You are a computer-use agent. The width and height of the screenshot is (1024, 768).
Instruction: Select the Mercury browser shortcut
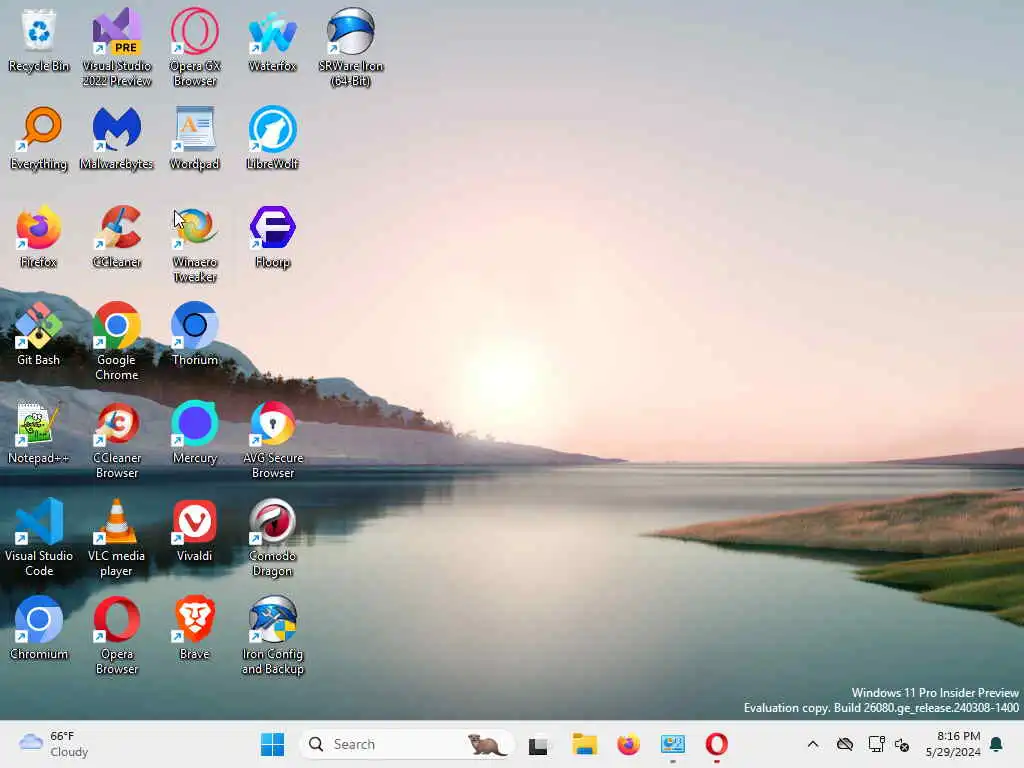(195, 432)
